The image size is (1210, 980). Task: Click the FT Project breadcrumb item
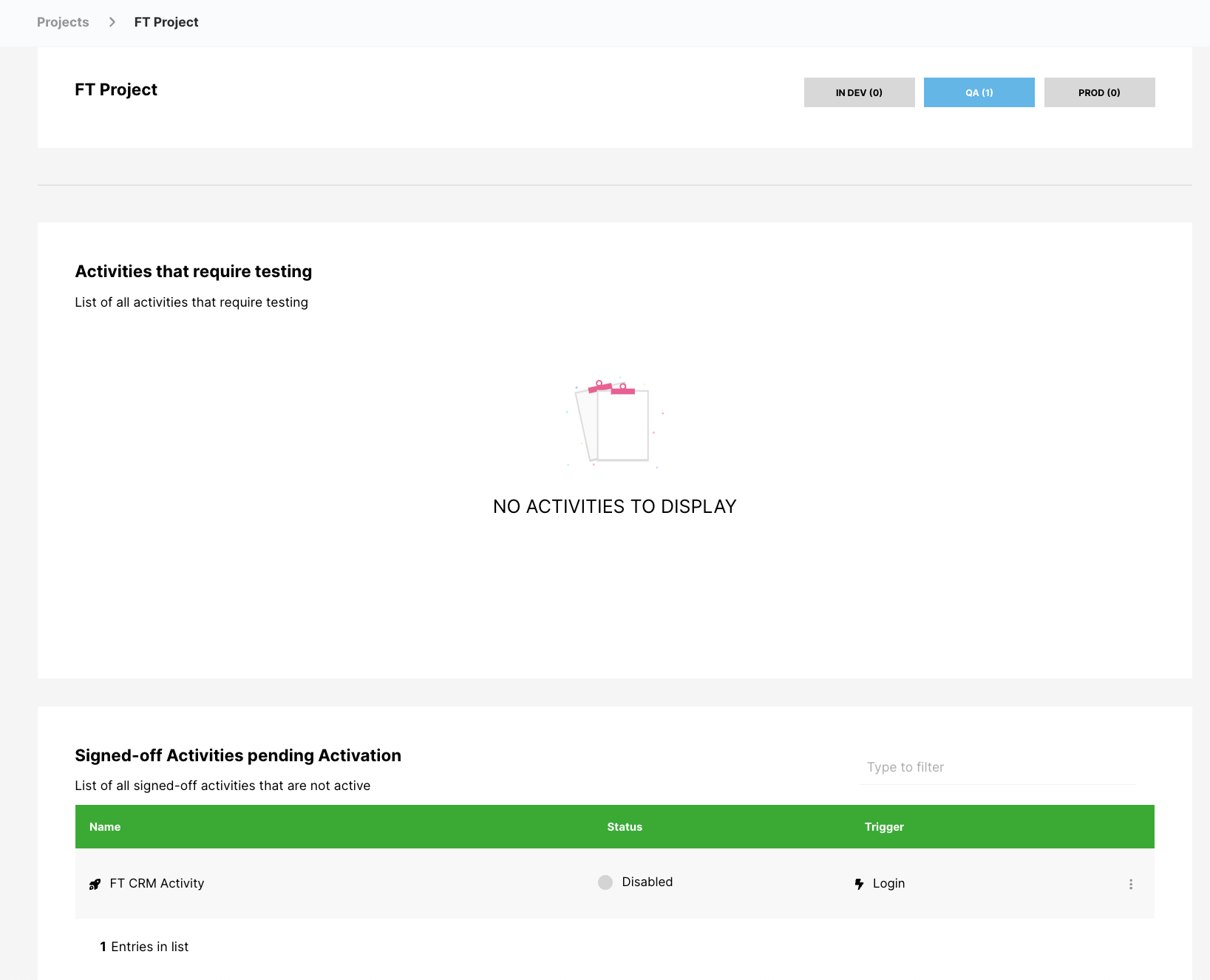tap(166, 22)
